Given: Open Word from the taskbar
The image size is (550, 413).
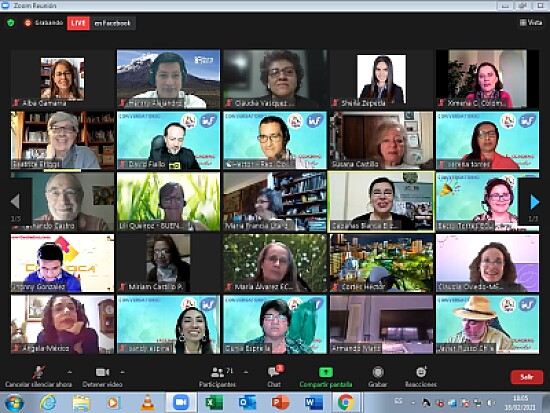Looking at the screenshot, I should coord(314,402).
